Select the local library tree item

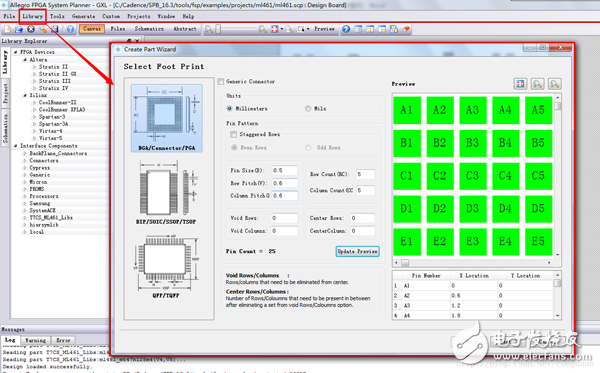pyautogui.click(x=37, y=232)
